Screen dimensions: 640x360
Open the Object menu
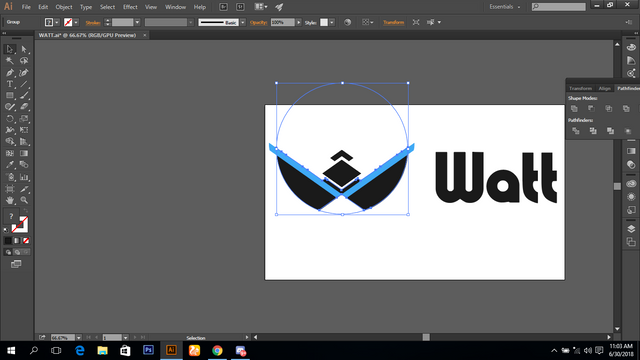pyautogui.click(x=64, y=7)
